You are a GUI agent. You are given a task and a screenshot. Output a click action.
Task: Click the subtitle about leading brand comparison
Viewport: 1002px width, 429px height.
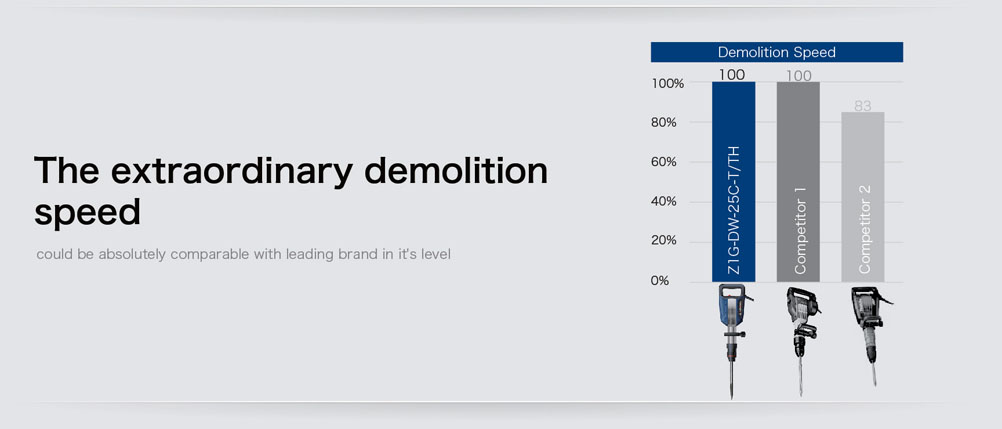click(243, 254)
